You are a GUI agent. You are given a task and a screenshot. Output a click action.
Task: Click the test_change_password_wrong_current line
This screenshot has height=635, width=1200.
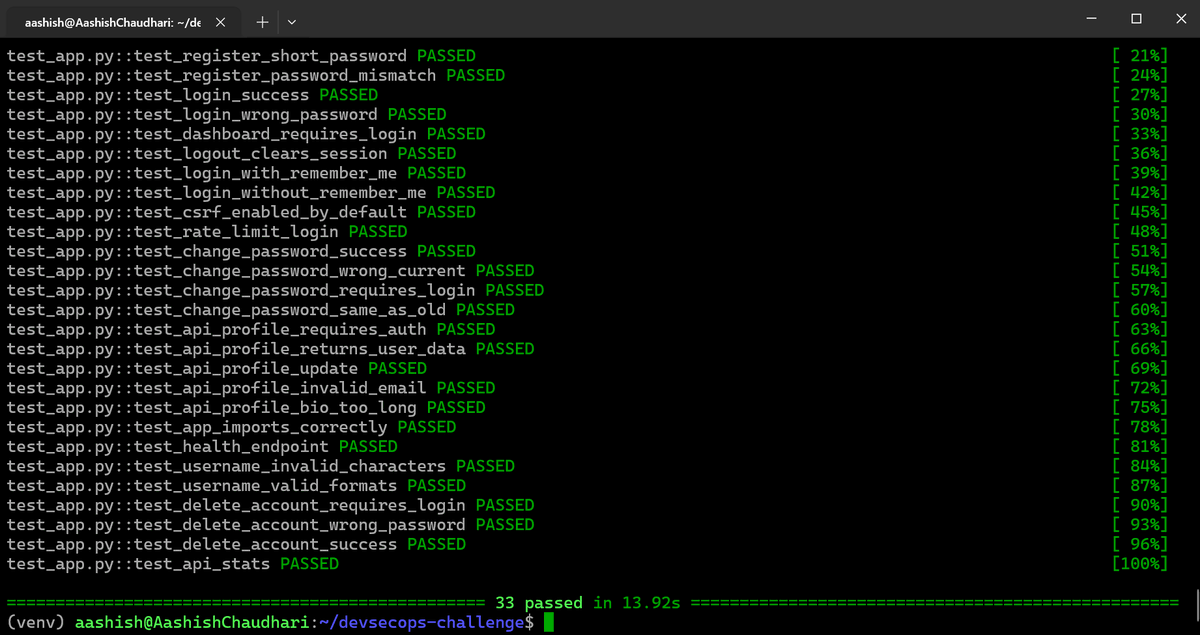coord(271,270)
